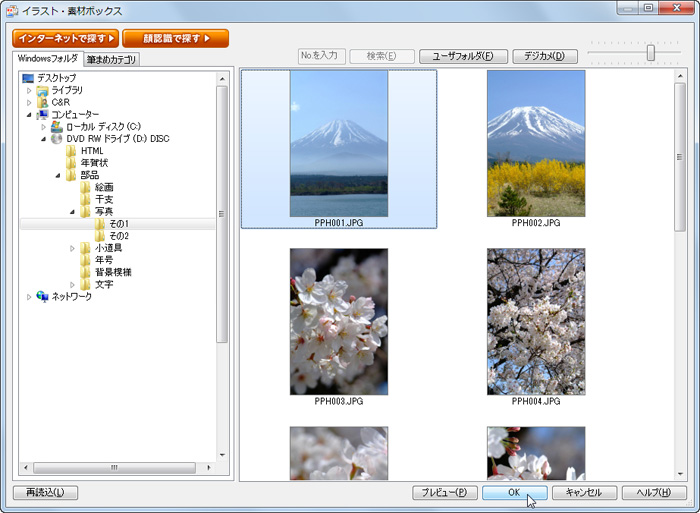Expand the 小道具 folder node
Image resolution: width=700 pixels, height=513 pixels.
(72, 248)
